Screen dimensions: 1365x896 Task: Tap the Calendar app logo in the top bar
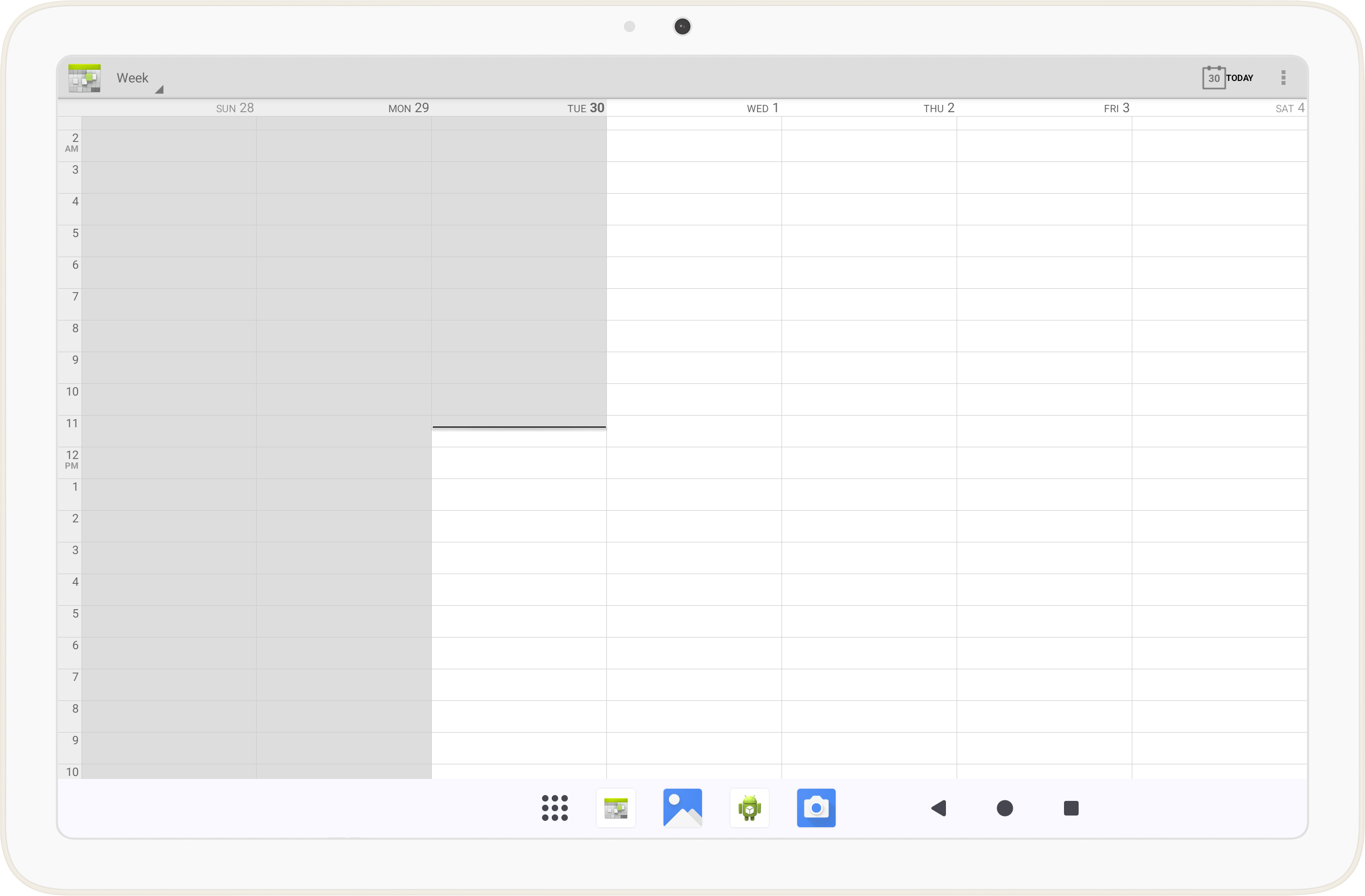tap(84, 78)
